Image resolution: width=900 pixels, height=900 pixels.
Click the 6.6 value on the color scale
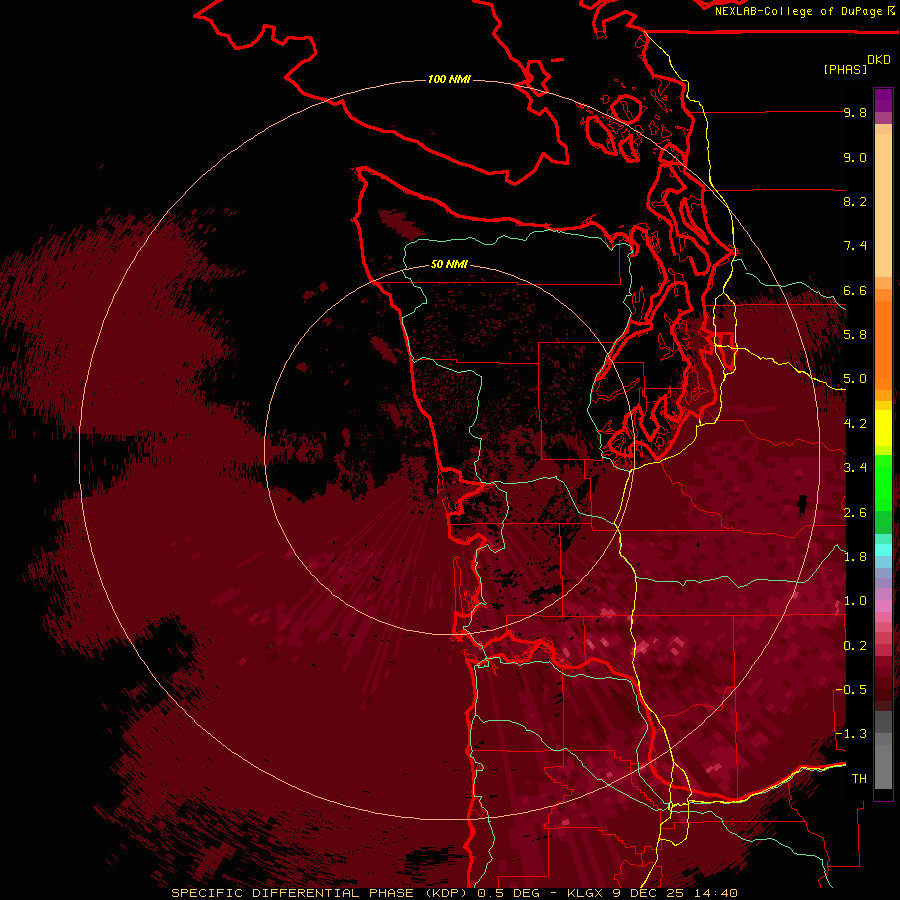(x=855, y=290)
